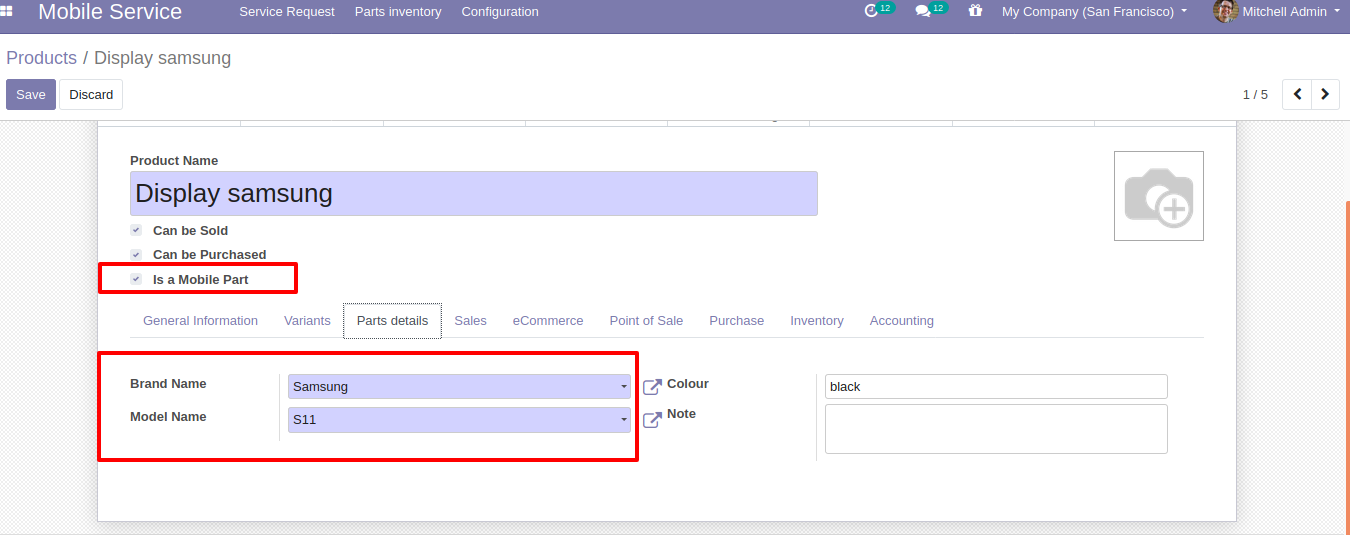Go to next product record
The image size is (1350, 535).
click(x=1325, y=94)
